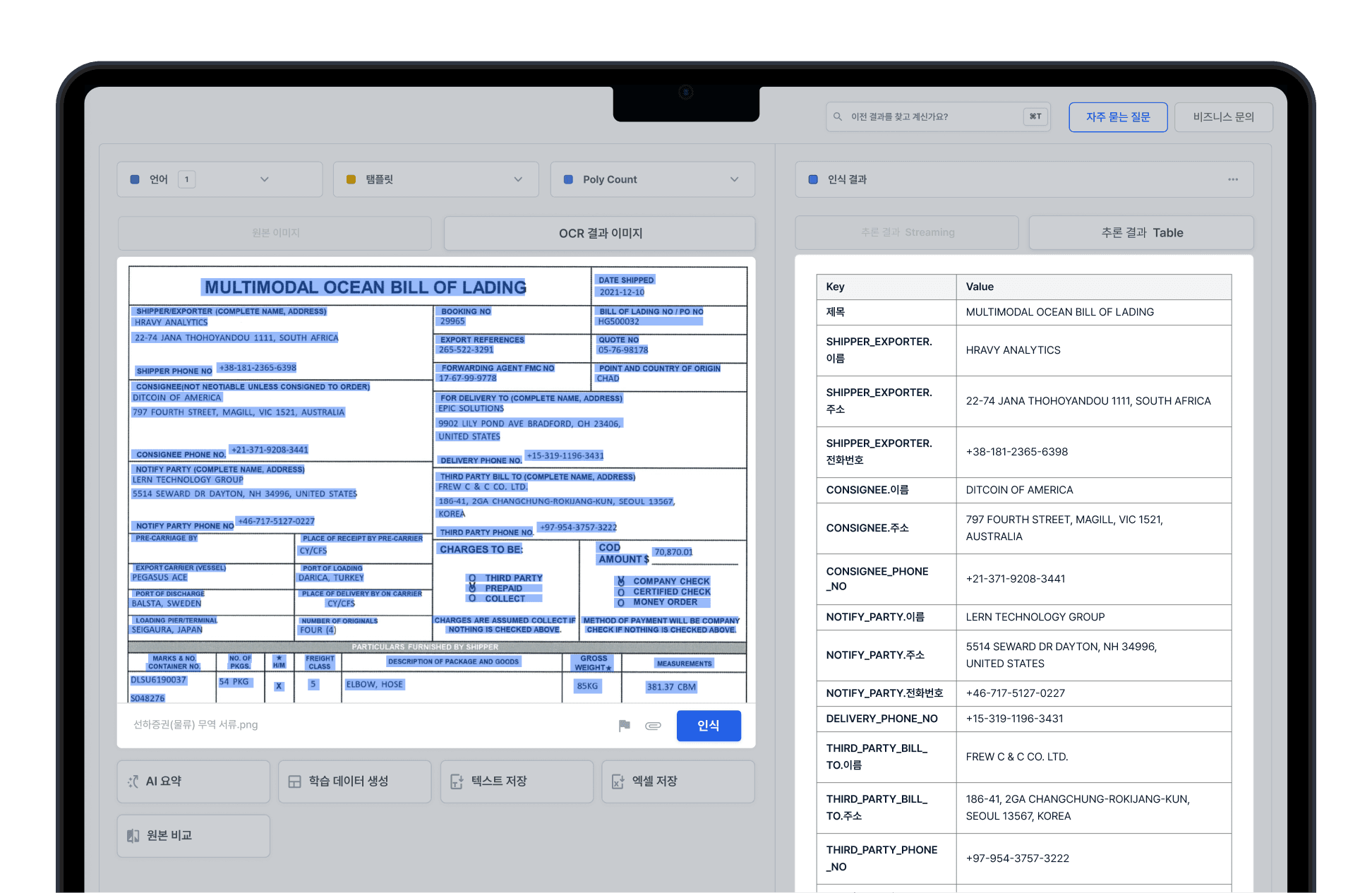Switch to 원본 이미지 tab
This screenshot has width=1372, height=893.
pos(275,233)
